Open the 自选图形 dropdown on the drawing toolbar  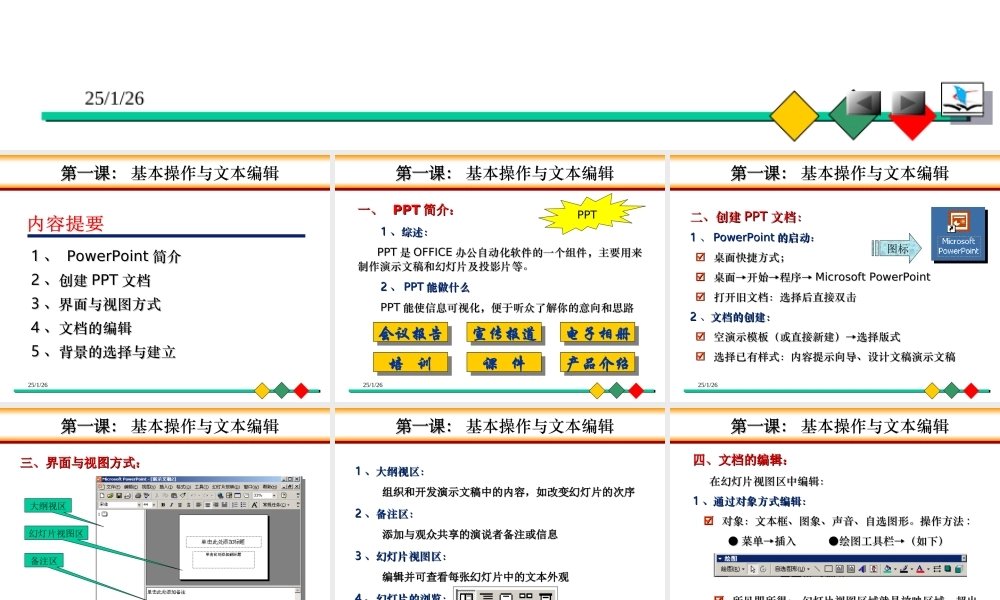point(790,569)
